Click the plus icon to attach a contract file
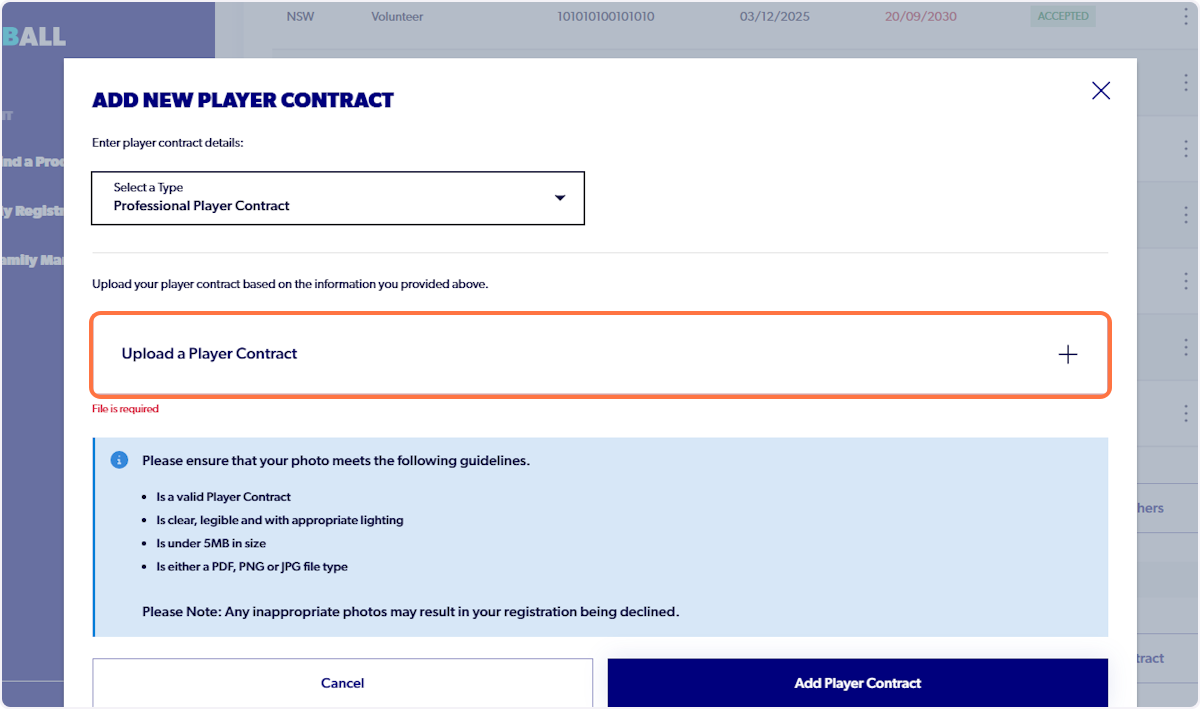This screenshot has width=1200, height=709. (x=1068, y=354)
